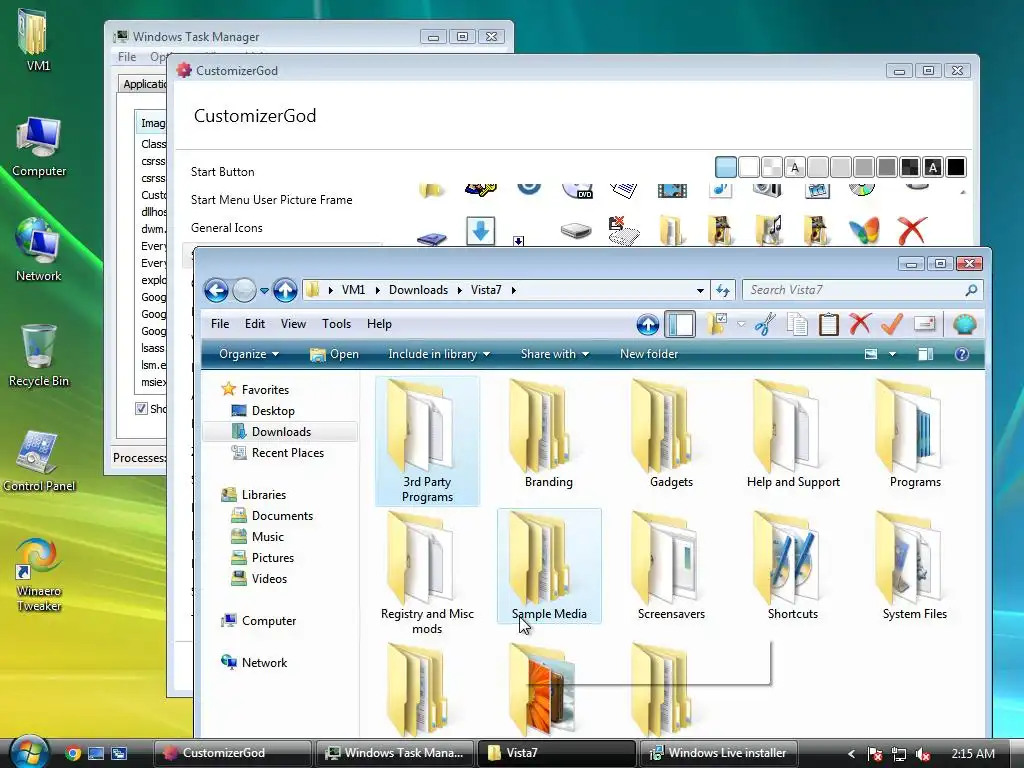Select Recent Places in the navigation pane
This screenshot has width=1024, height=768.
pyautogui.click(x=287, y=453)
